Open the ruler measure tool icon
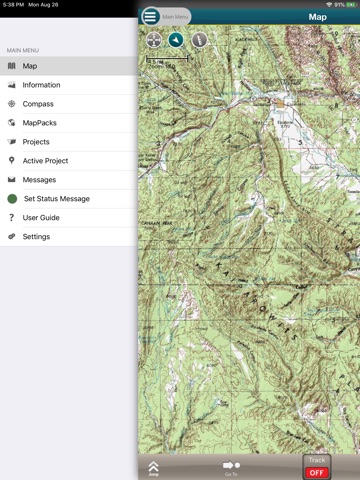Screen dimensions: 360x480 point(199,40)
